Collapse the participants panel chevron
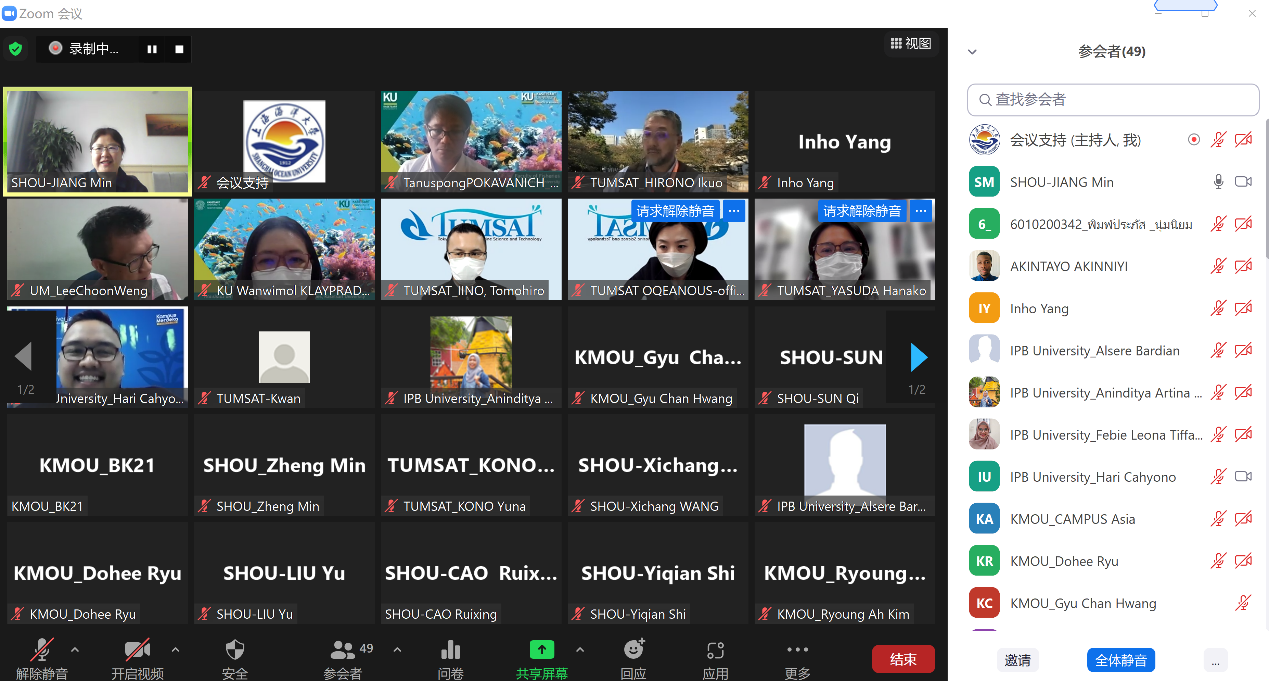The image size is (1269, 681). pos(972,52)
